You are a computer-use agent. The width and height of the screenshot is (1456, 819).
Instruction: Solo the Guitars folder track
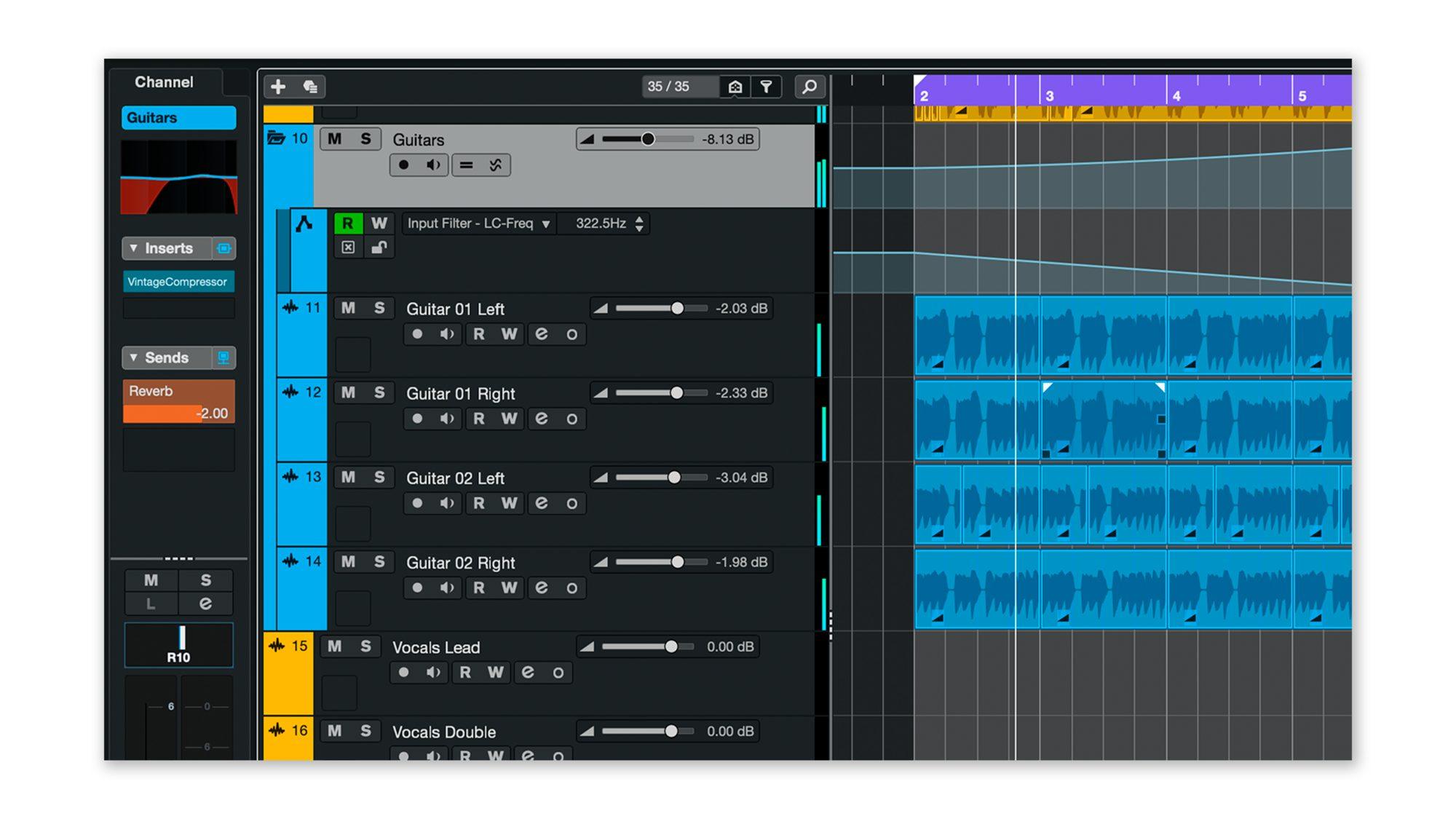coord(366,139)
